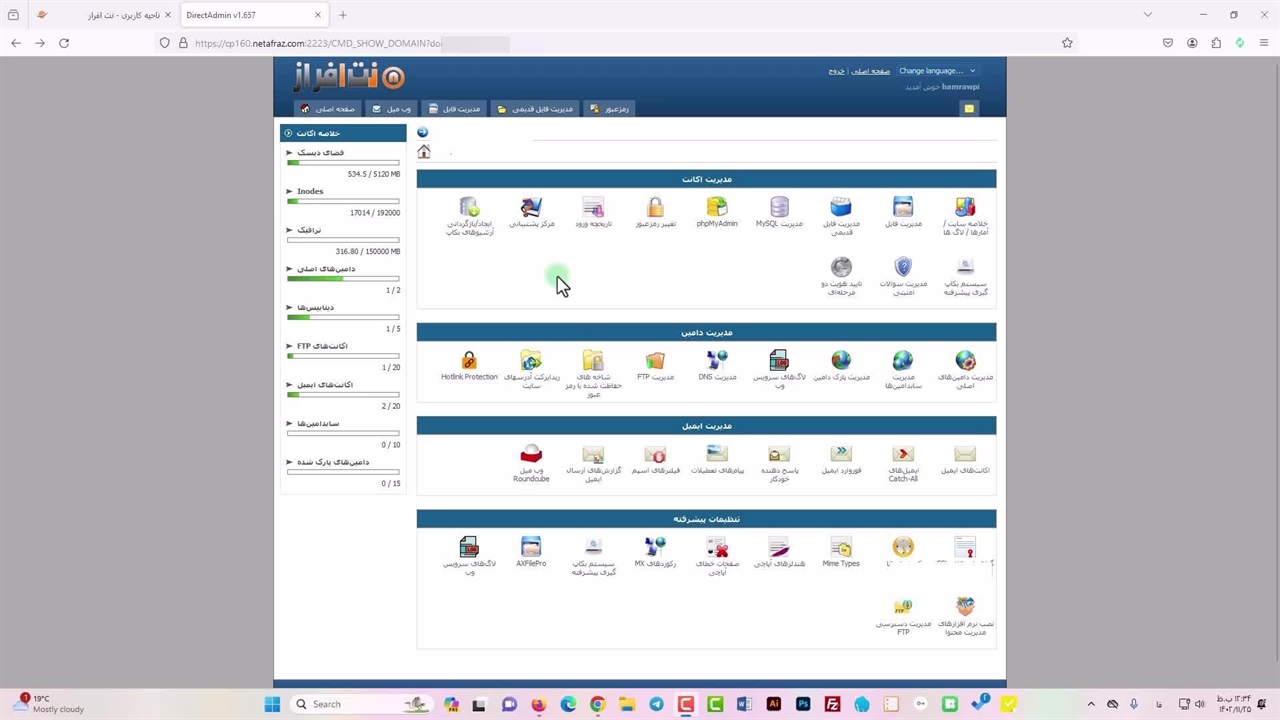Open the AXFilePro icon
The height and width of the screenshot is (720, 1280).
(x=531, y=548)
